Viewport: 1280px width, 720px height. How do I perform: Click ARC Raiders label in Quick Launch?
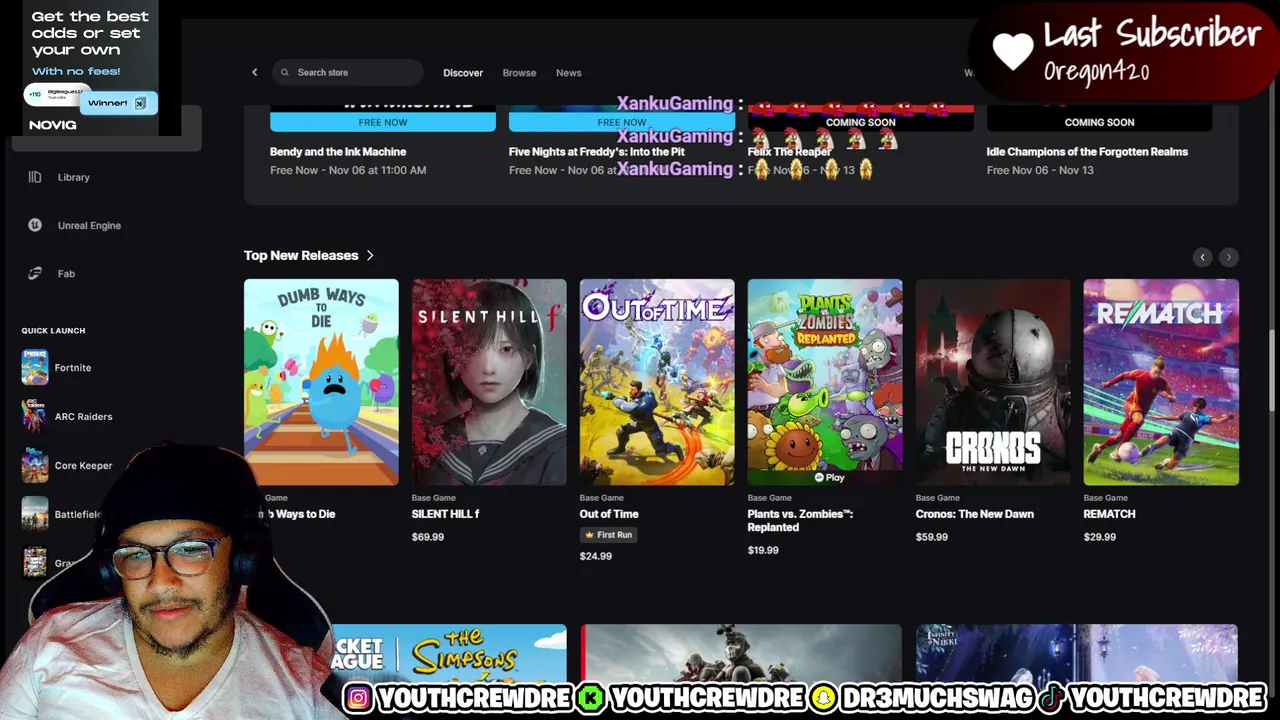pyautogui.click(x=84, y=416)
